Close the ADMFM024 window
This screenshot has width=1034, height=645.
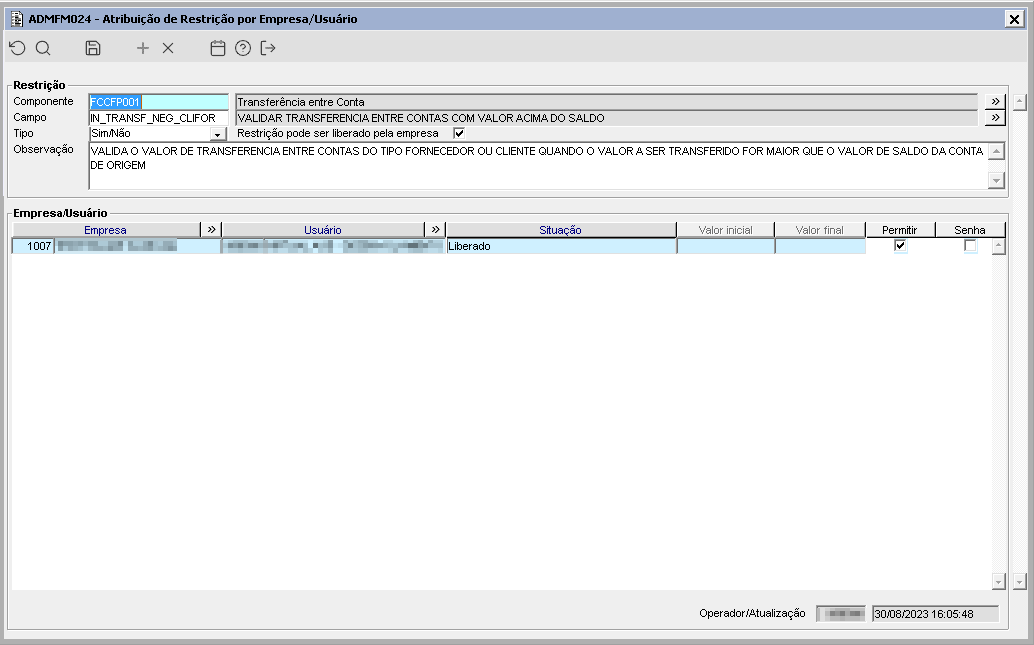click(1014, 19)
